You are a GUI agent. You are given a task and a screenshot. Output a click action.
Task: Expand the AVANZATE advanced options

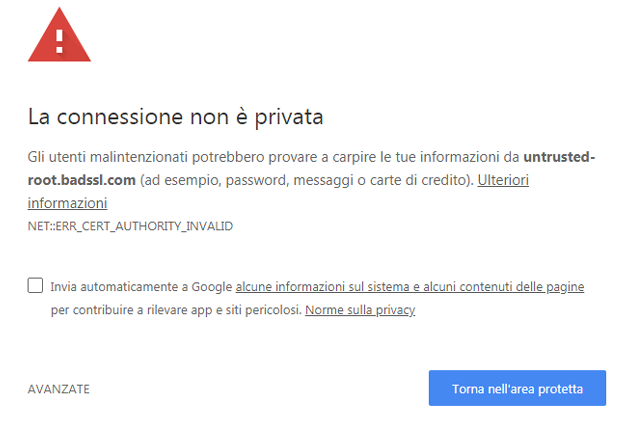point(59,389)
